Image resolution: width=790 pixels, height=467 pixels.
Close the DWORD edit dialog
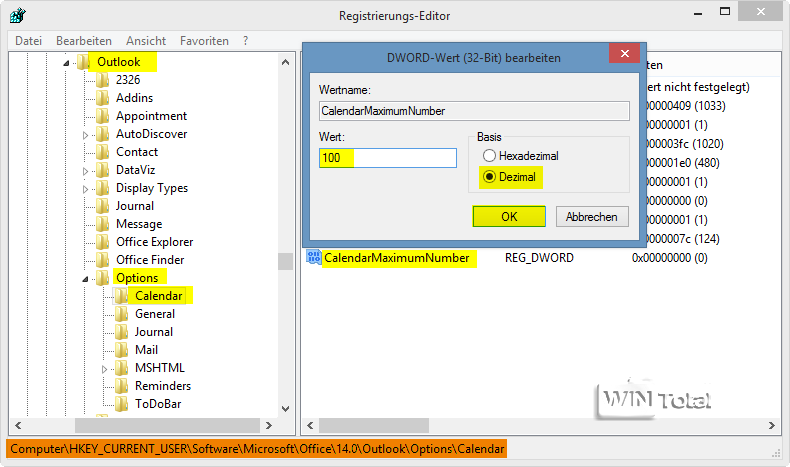[624, 53]
